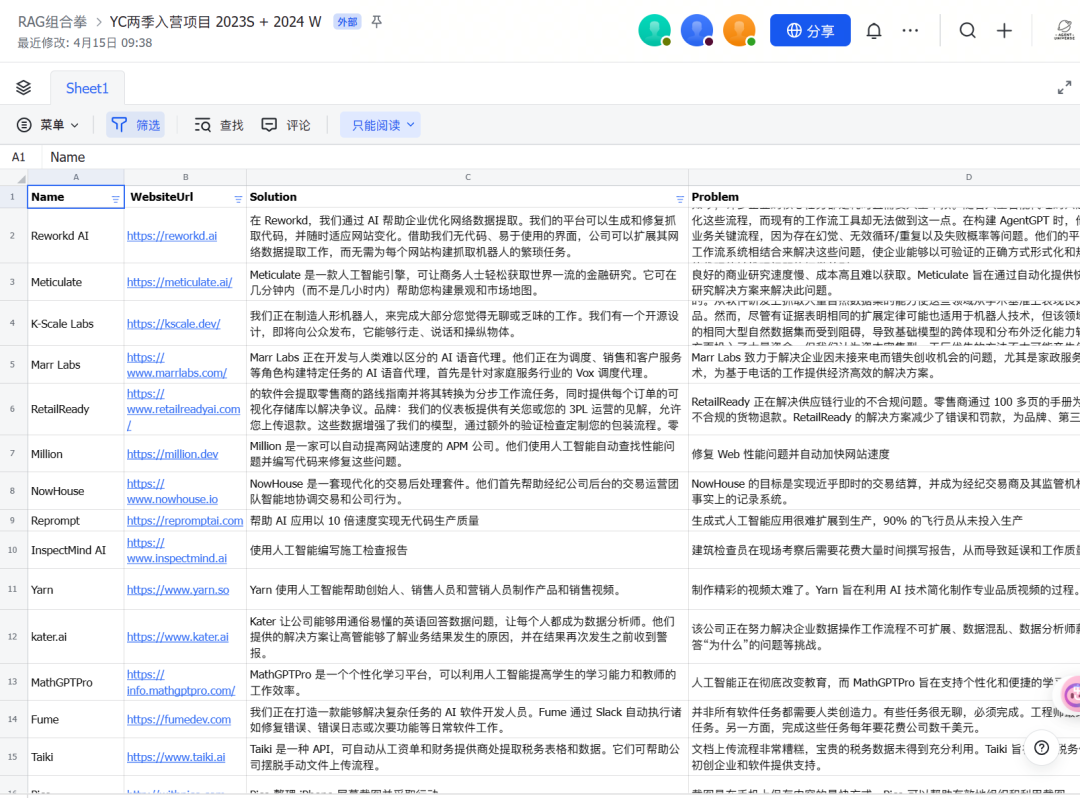1080x798 pixels.
Task: Click the agent logo icon top right
Action: (x=1064, y=30)
